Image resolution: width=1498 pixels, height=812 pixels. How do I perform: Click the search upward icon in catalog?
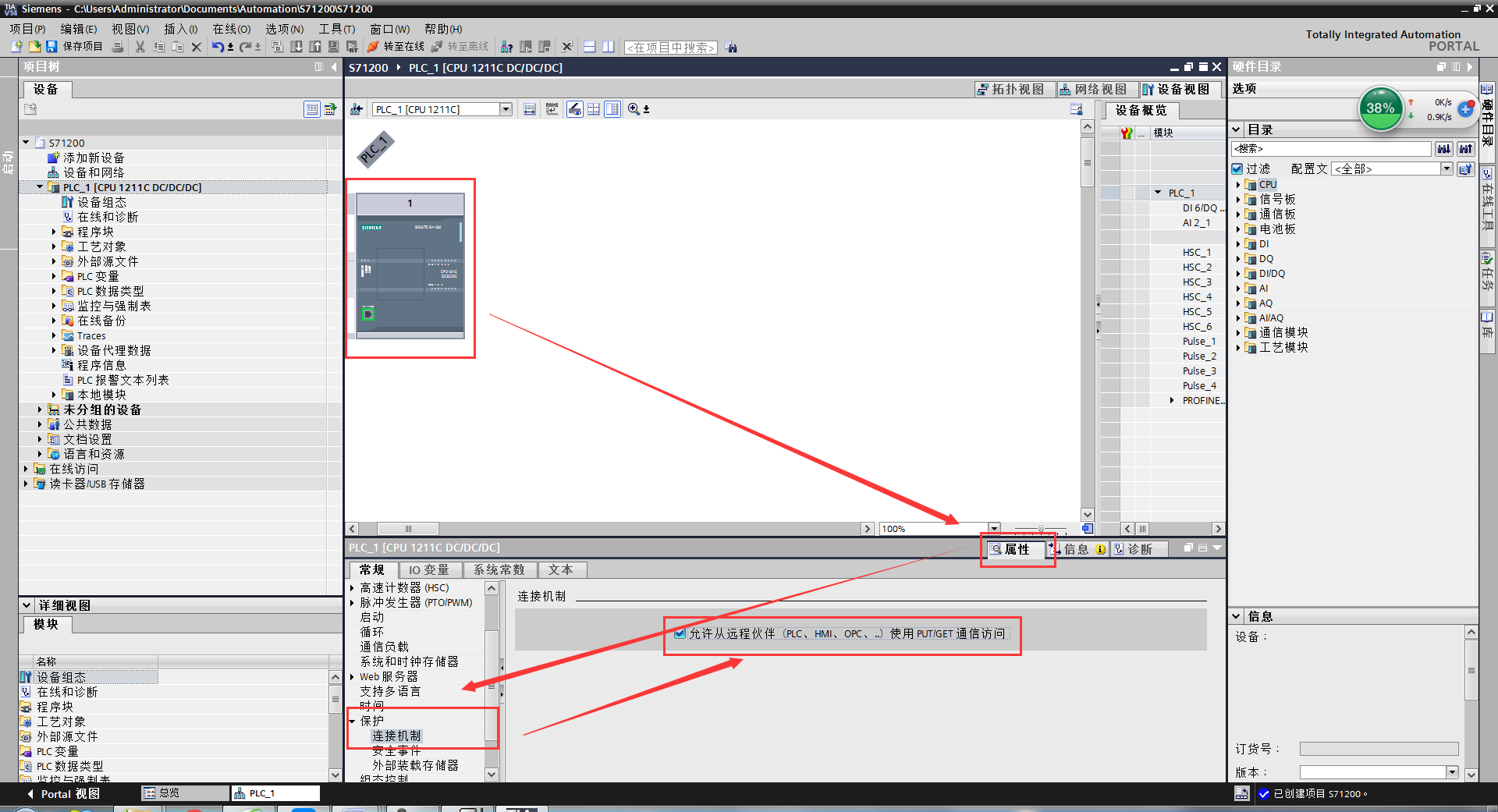coord(1466,148)
